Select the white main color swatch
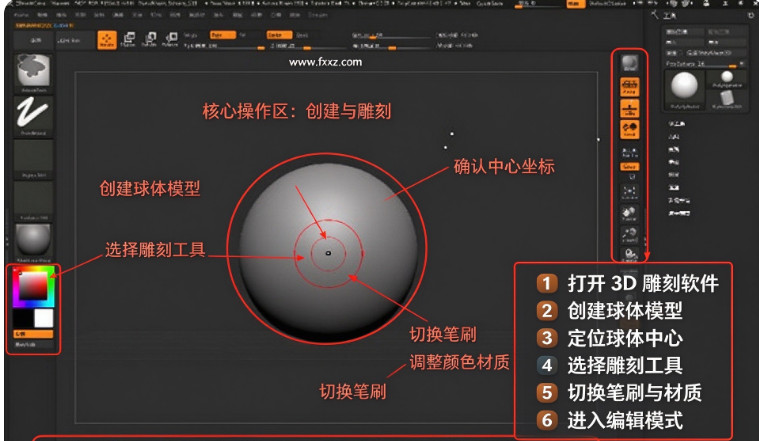759x441 pixels. 44,318
